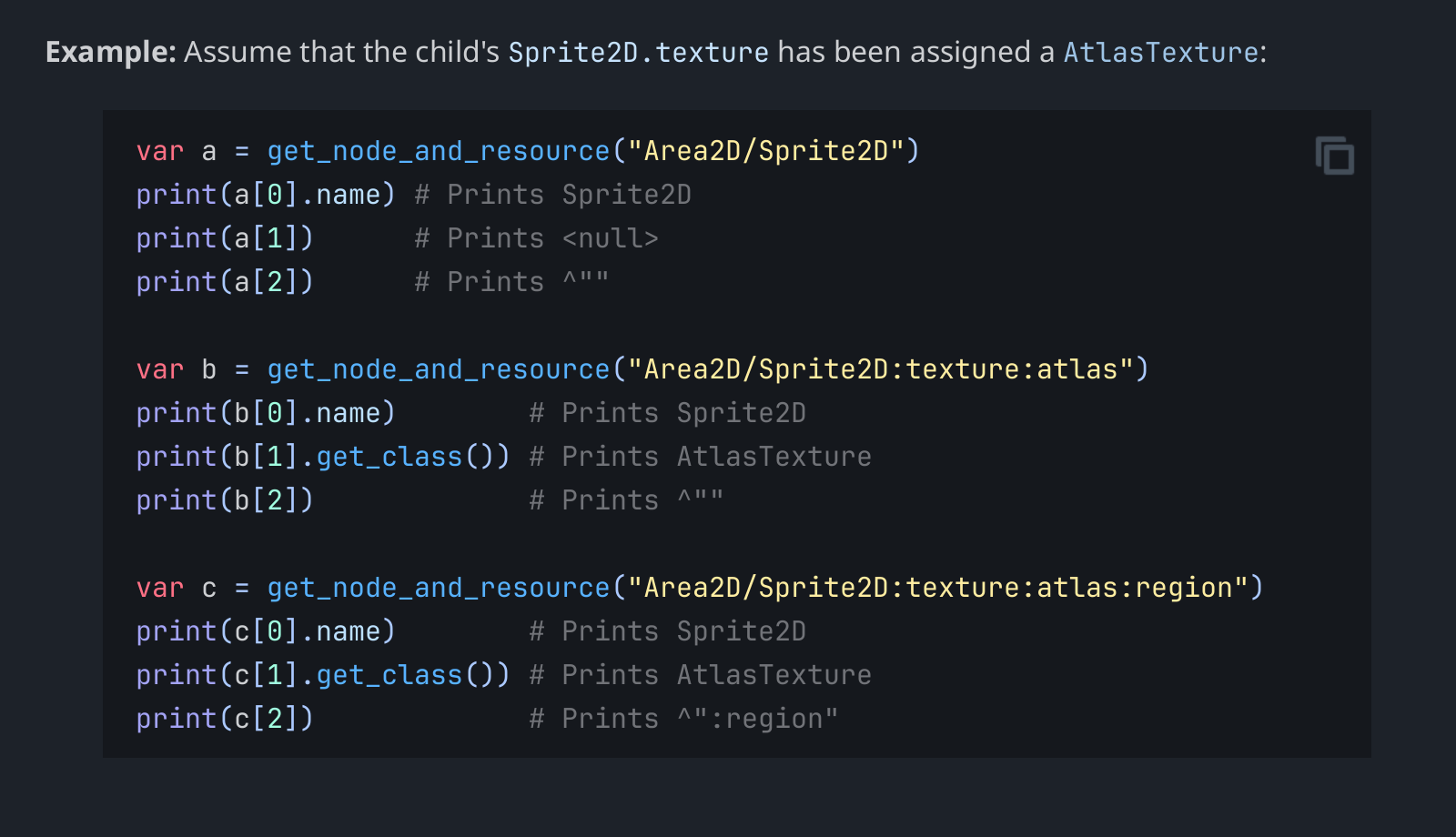
Task: Click the Sprite2D.texture reference in the sentence
Action: (638, 53)
